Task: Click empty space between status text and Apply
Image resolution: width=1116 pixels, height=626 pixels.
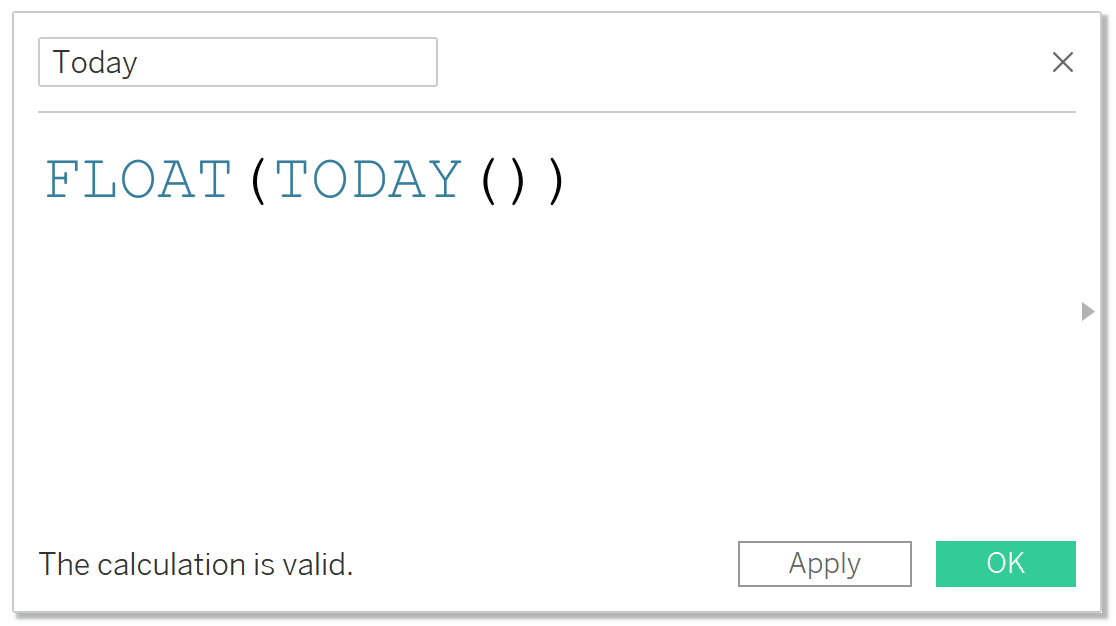Action: [544, 564]
